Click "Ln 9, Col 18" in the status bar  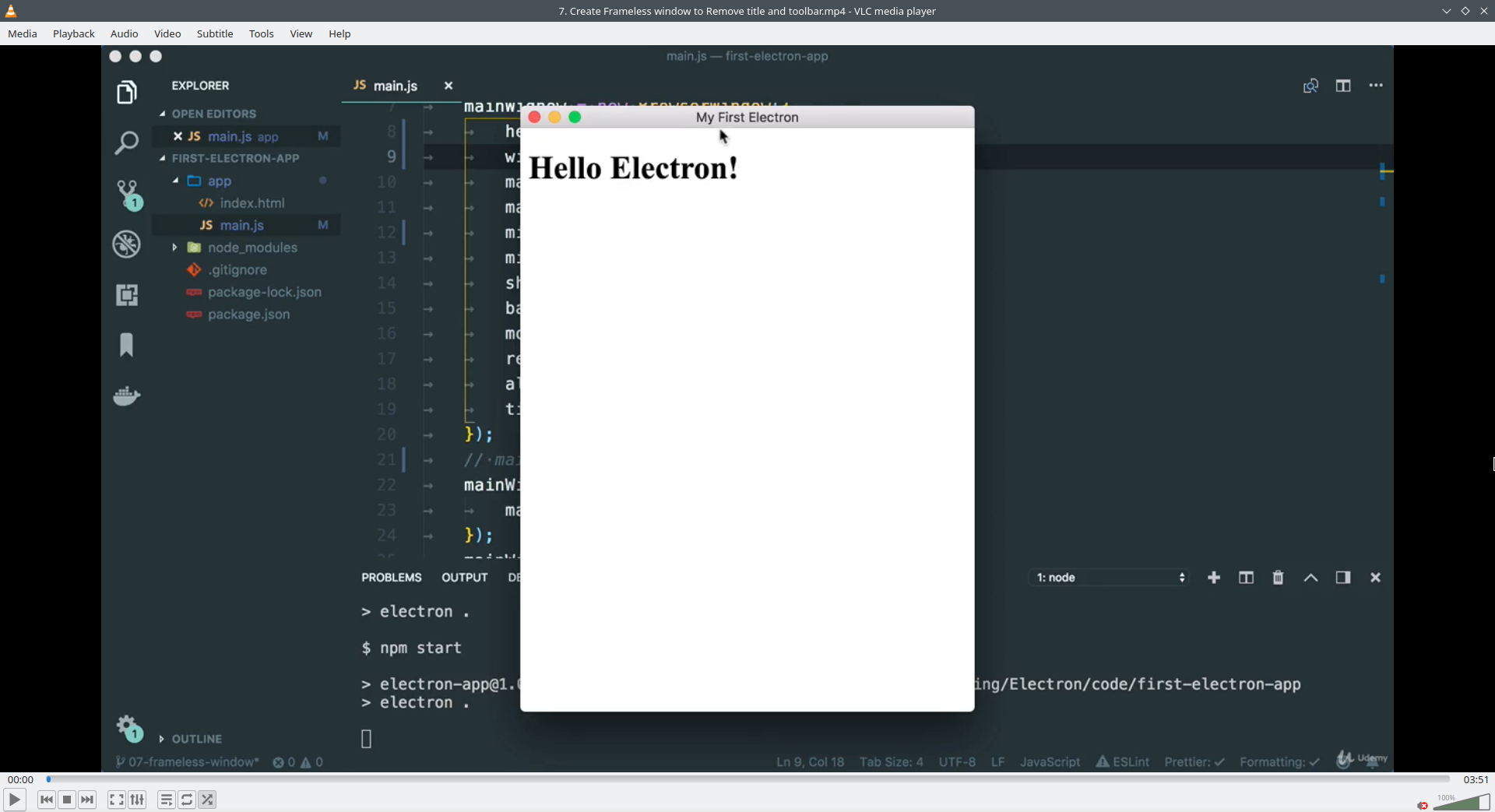click(810, 762)
